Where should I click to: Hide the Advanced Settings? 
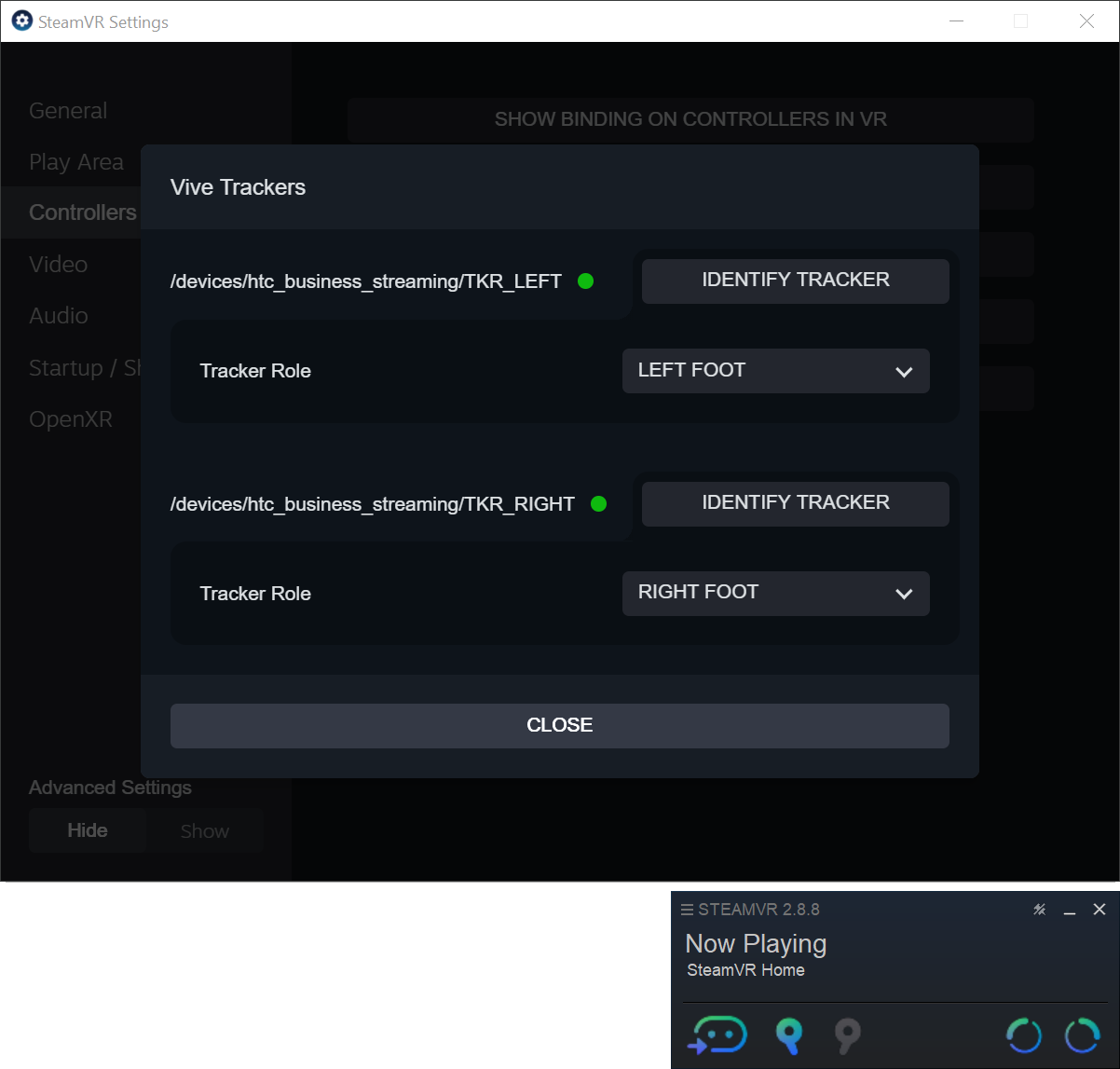point(88,829)
